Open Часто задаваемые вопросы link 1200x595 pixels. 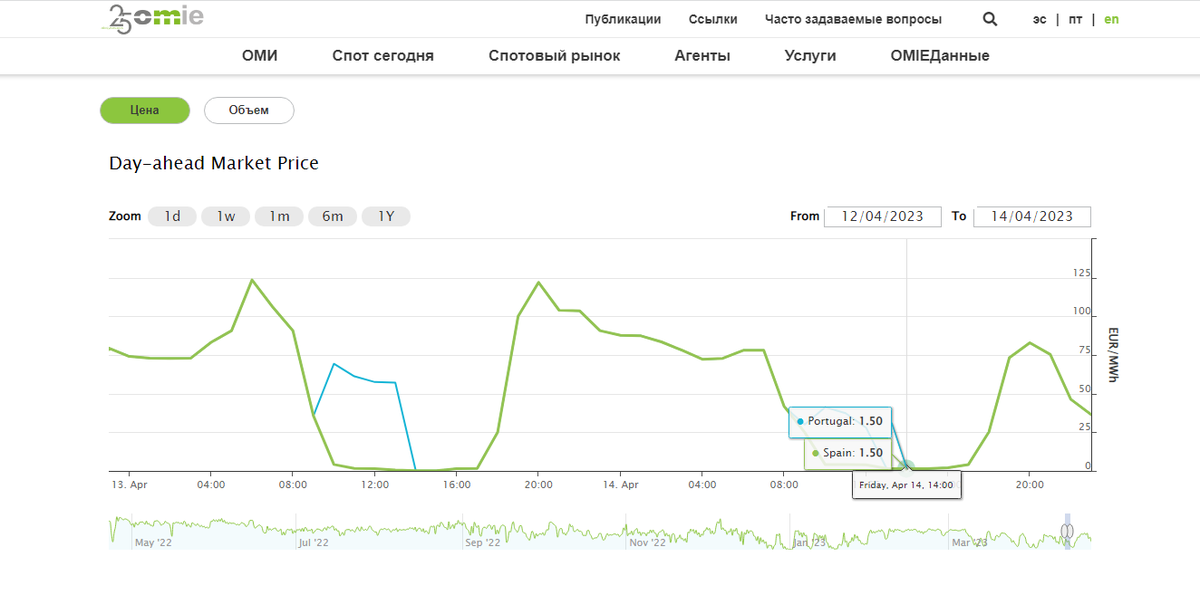click(x=853, y=19)
